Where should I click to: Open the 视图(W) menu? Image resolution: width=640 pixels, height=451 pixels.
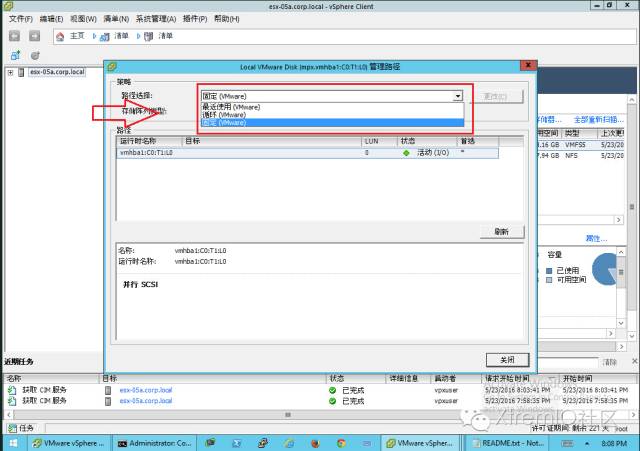[83, 19]
